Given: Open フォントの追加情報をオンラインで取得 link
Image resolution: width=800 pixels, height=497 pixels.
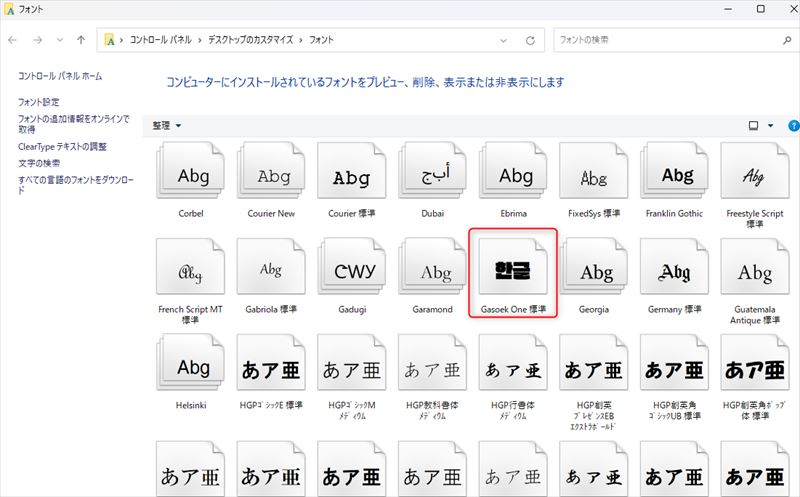Looking at the screenshot, I should click(74, 124).
